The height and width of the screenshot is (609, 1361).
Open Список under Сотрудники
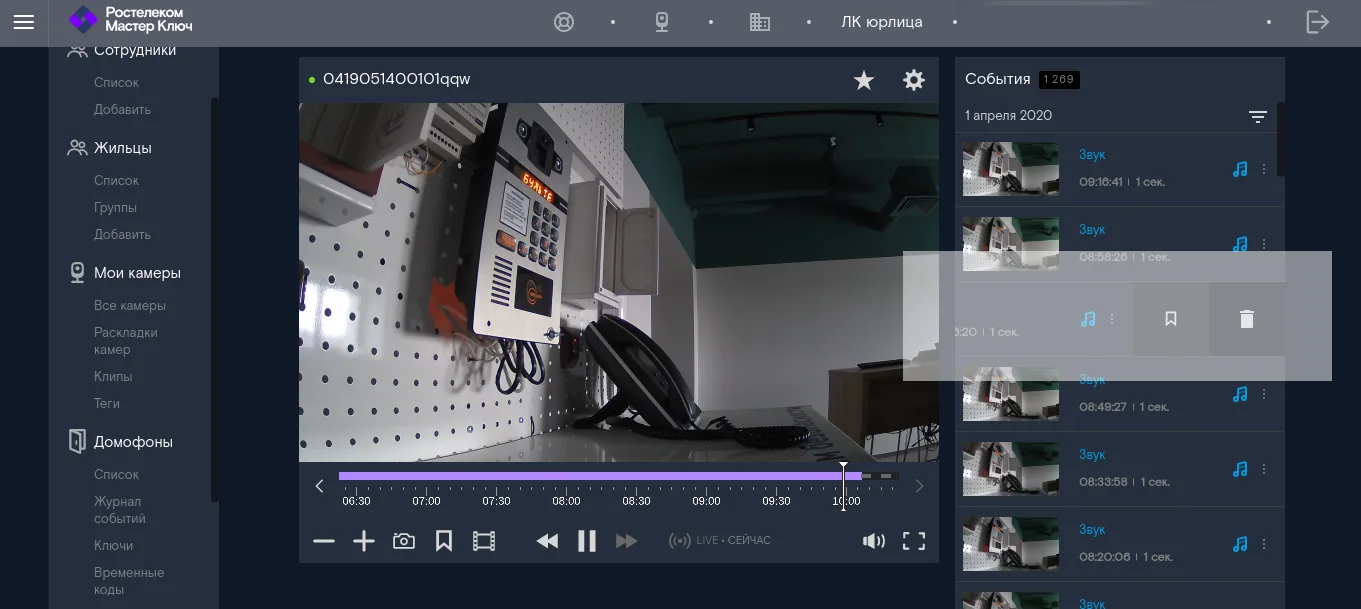(116, 83)
